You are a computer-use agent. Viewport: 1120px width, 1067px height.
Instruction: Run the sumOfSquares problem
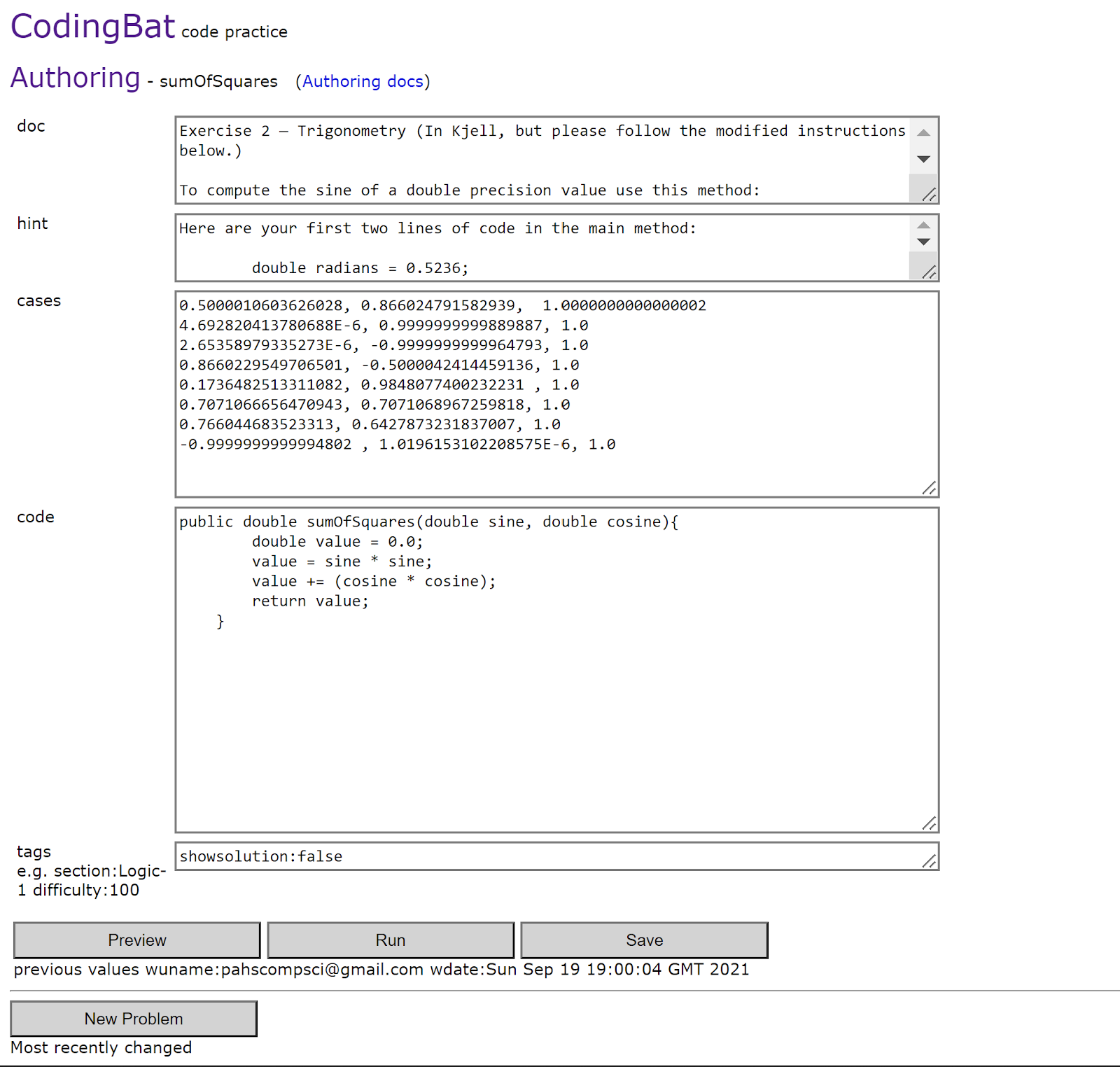pyautogui.click(x=391, y=940)
